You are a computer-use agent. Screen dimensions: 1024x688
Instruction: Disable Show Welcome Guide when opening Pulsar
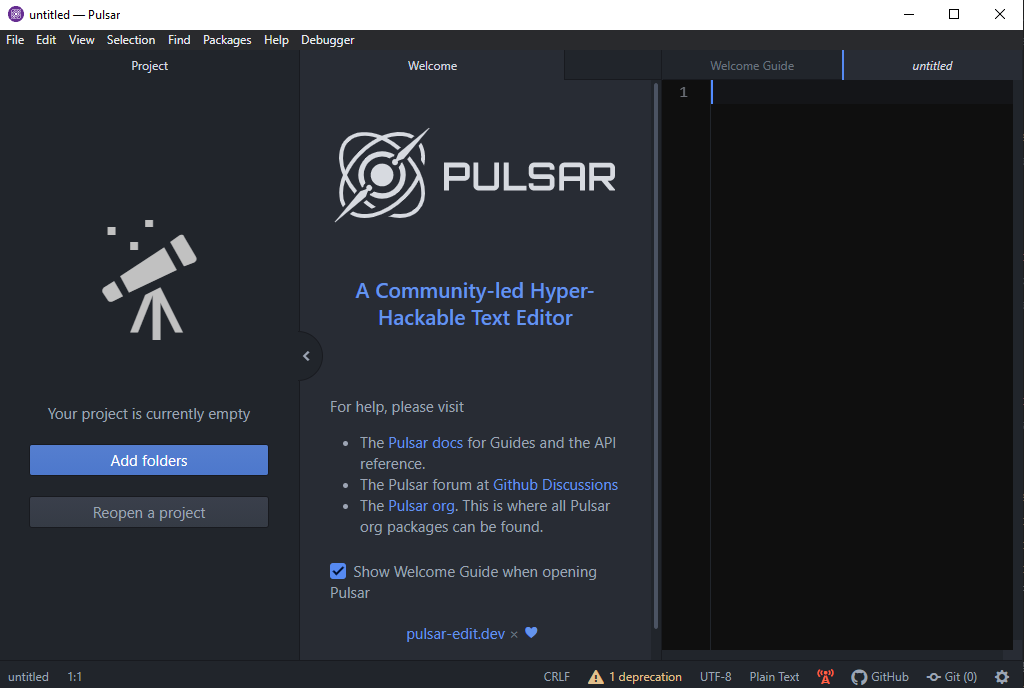tap(338, 571)
